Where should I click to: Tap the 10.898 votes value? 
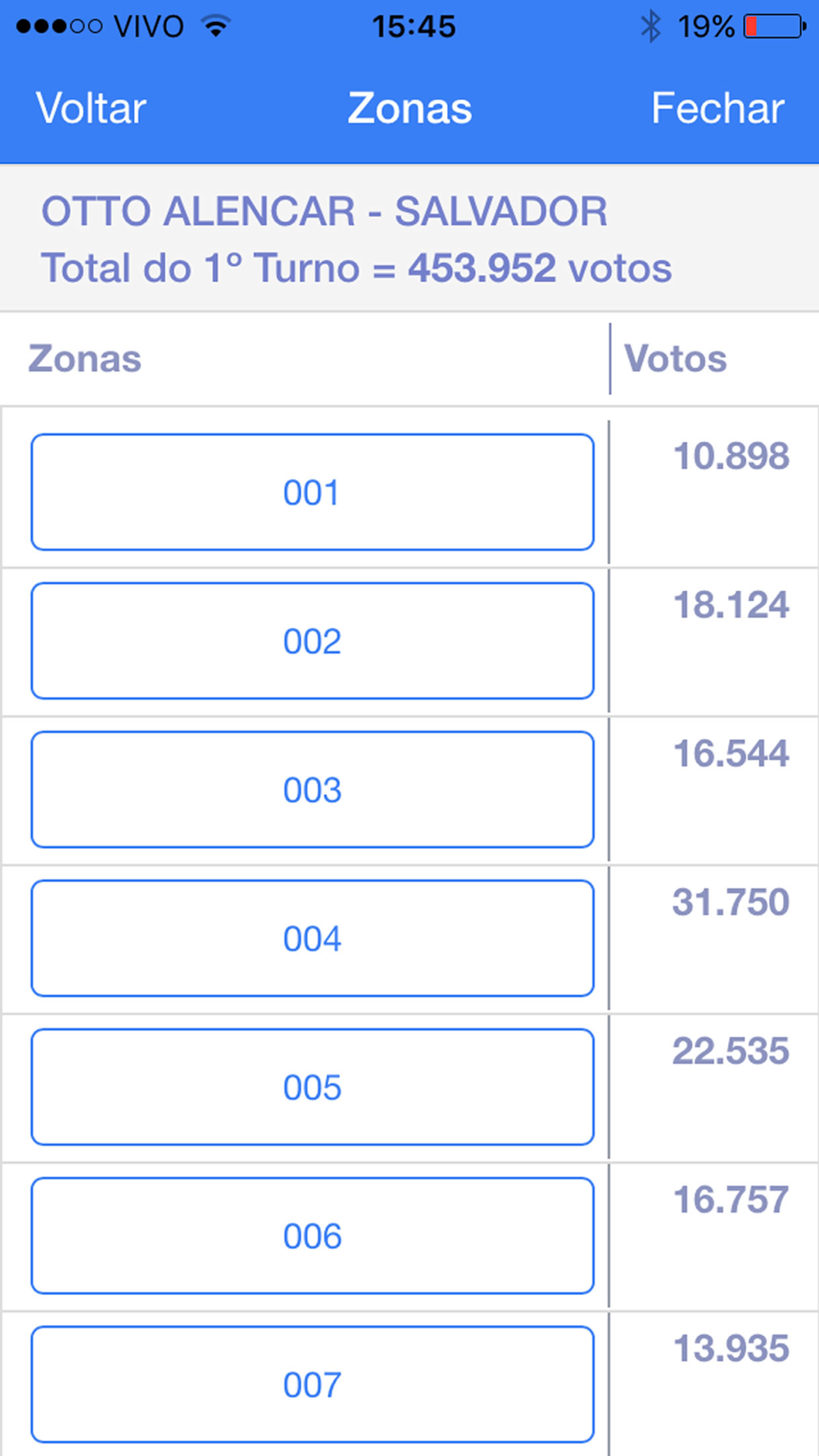(x=731, y=456)
